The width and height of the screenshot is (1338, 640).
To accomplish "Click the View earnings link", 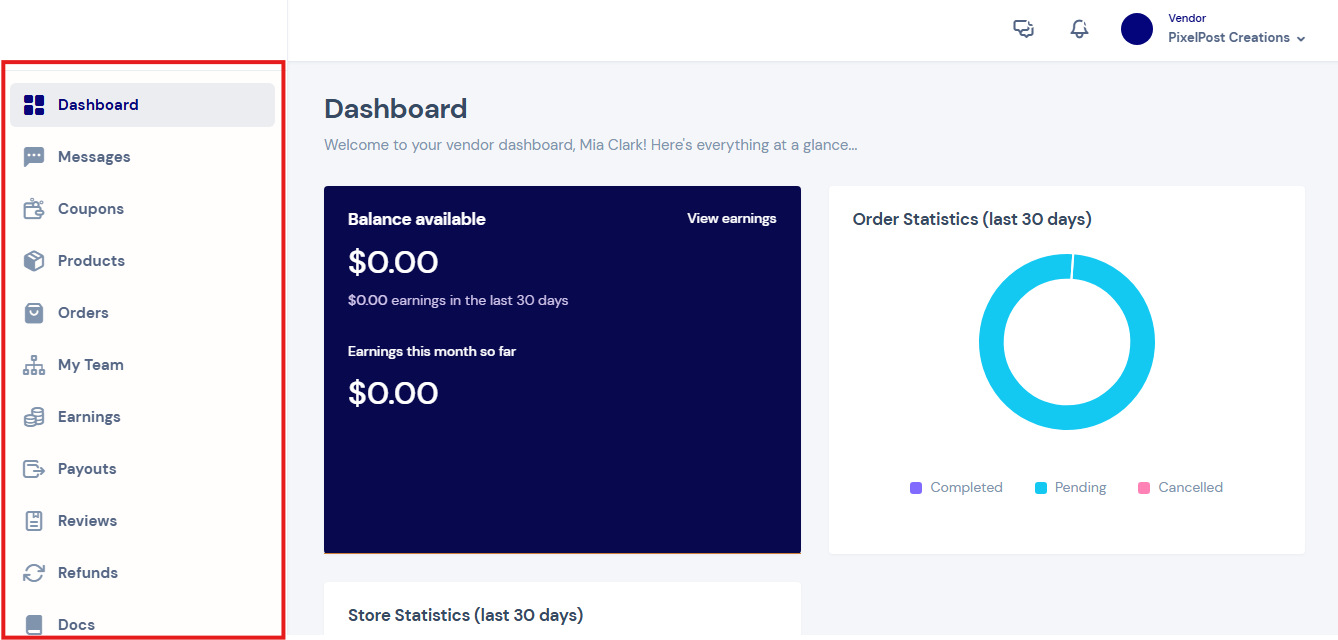I will pyautogui.click(x=732, y=218).
